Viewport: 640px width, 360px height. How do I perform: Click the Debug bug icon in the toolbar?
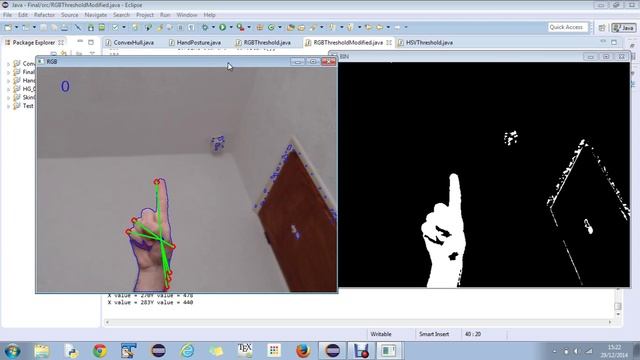205,27
